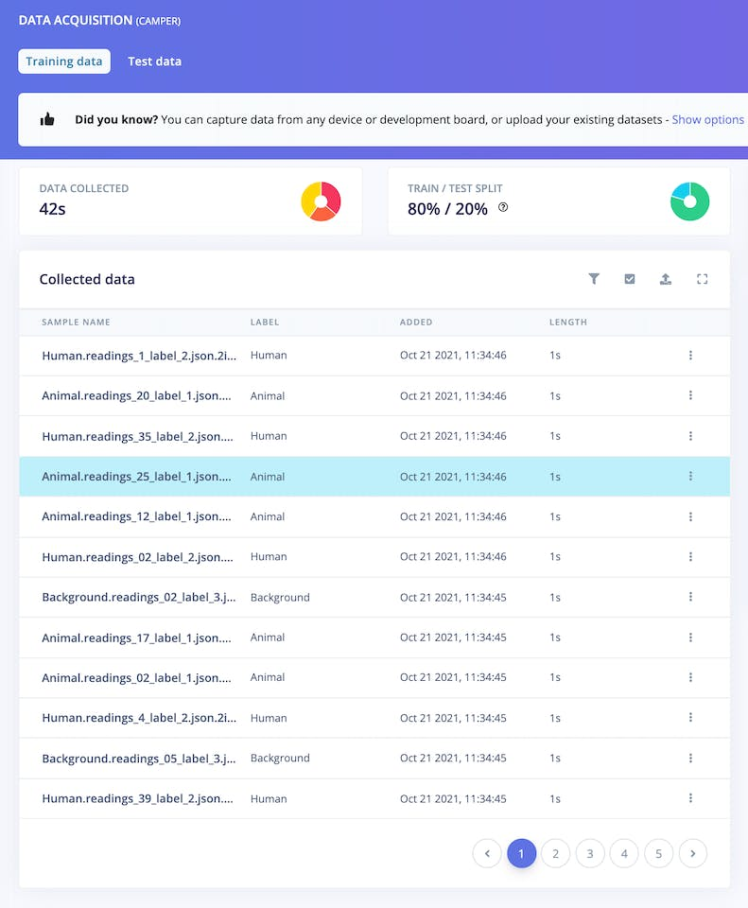Click the LABEL column header
This screenshot has width=748, height=908.
[x=265, y=322]
